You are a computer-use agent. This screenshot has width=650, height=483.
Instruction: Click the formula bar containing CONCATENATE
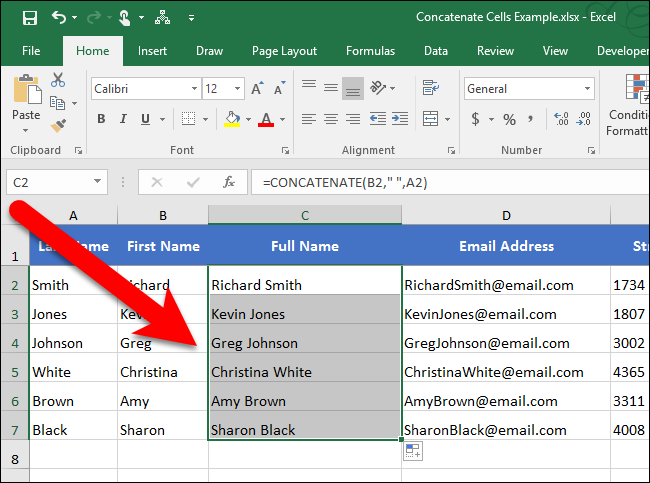(440, 182)
